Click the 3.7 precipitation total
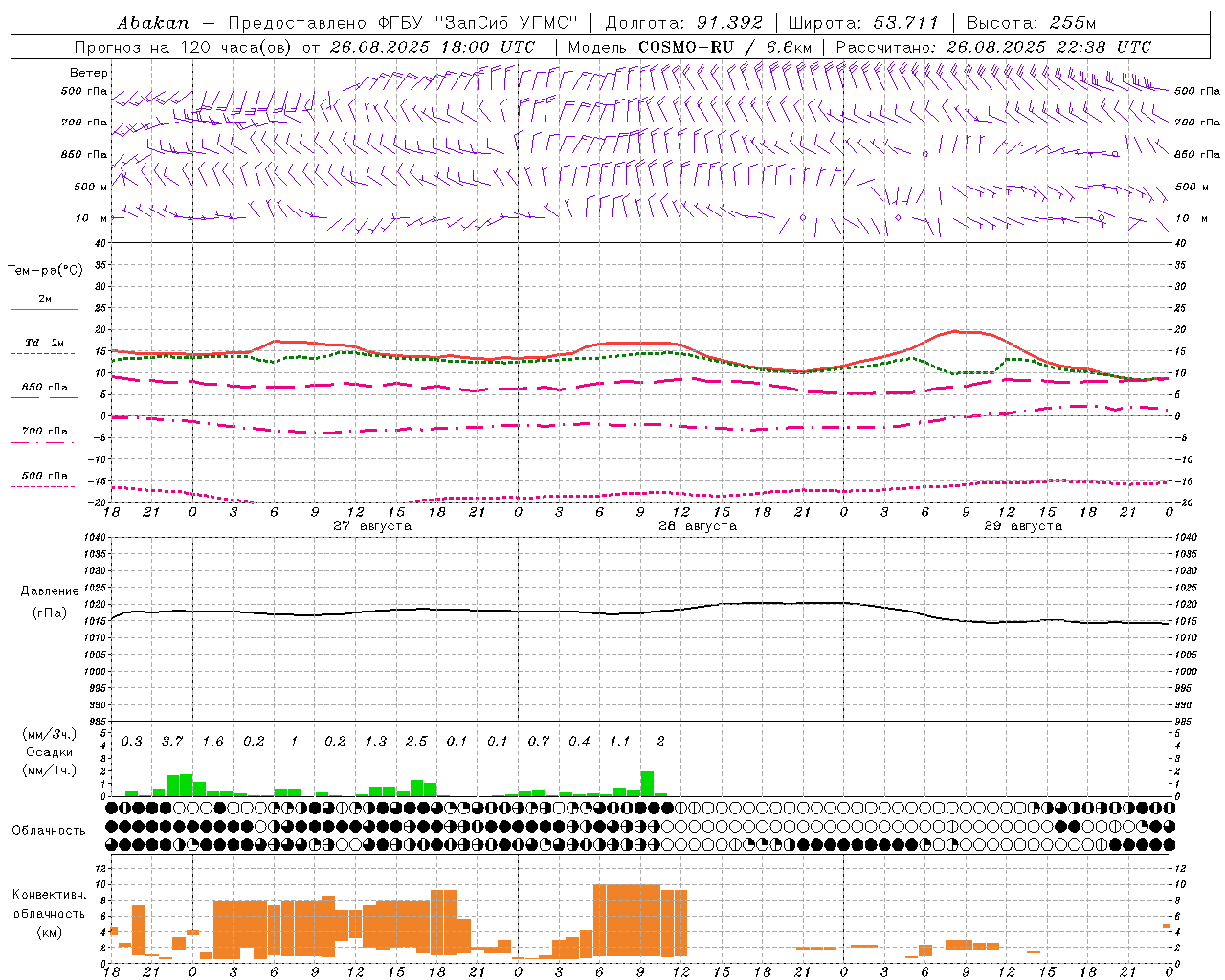1225x980 pixels. point(172,742)
